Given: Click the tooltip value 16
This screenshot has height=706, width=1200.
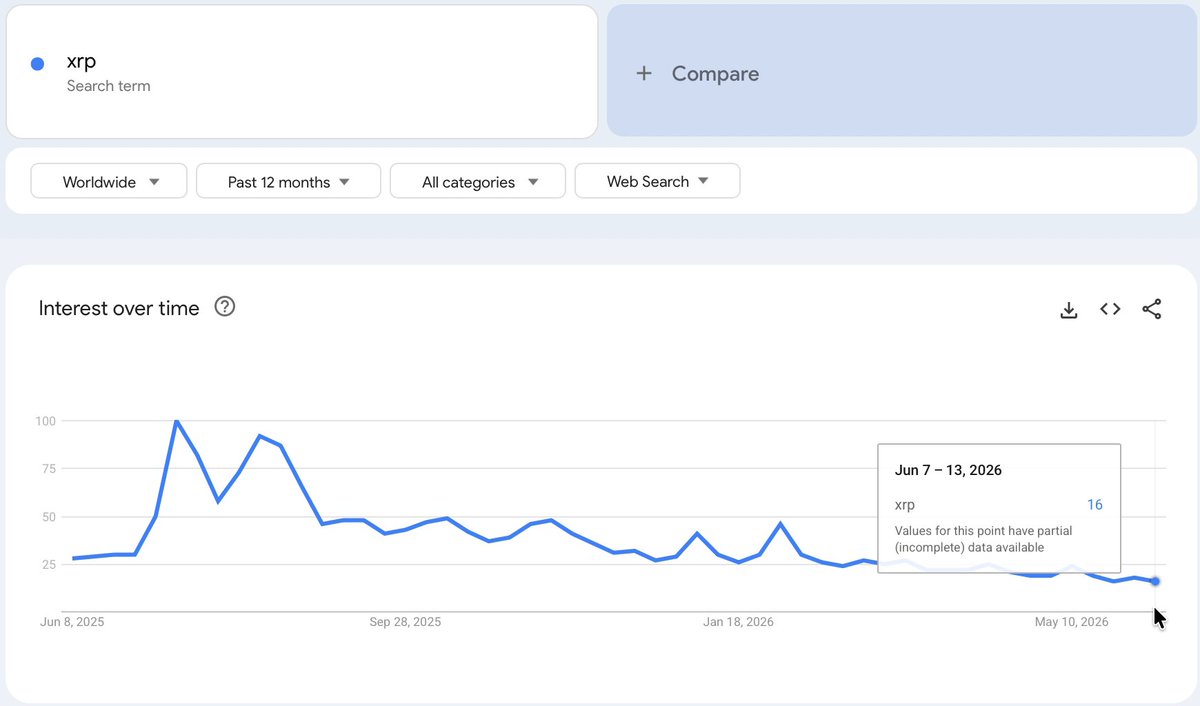Looking at the screenshot, I should pos(1095,505).
